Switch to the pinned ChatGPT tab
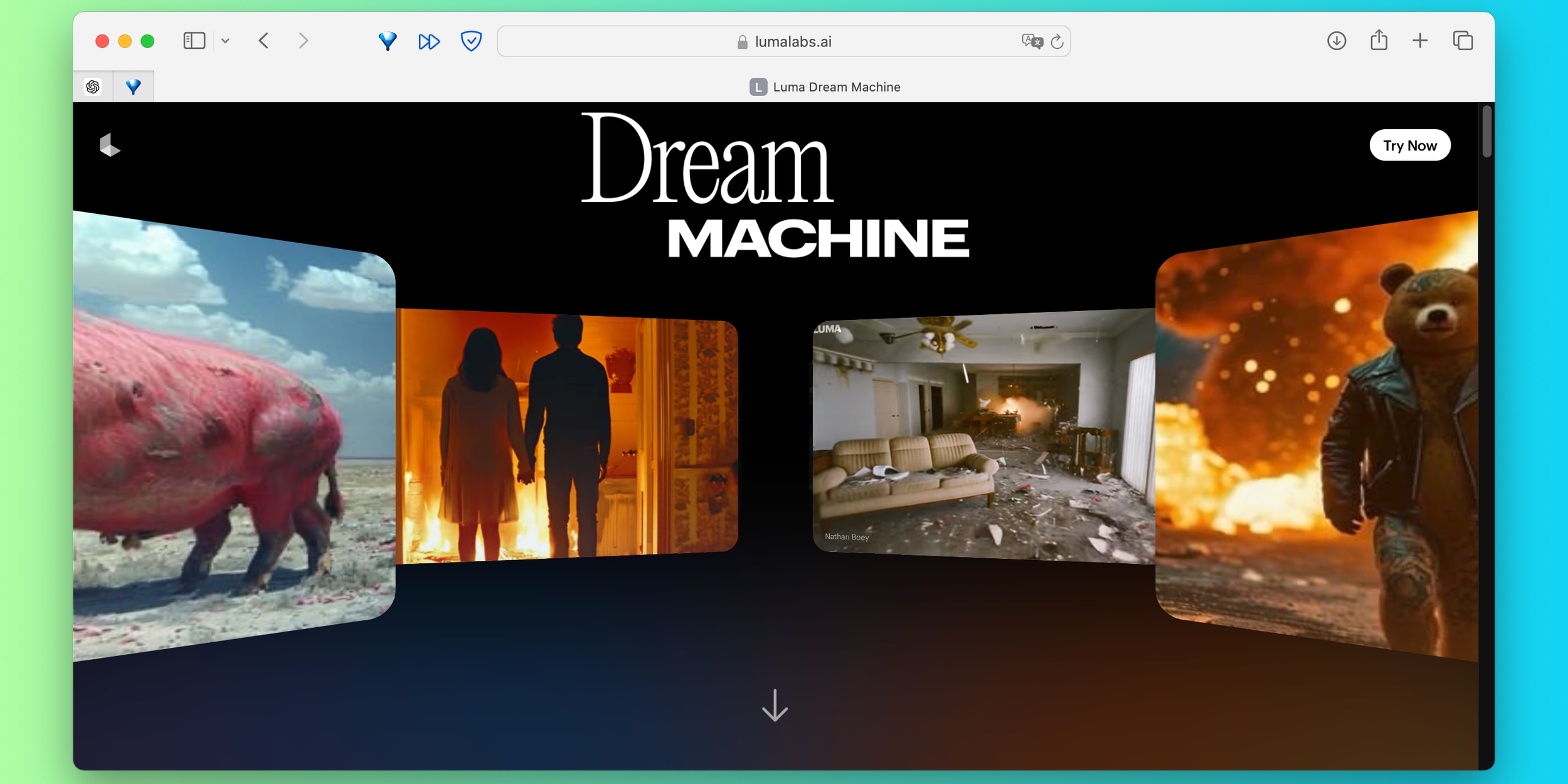This screenshot has width=1568, height=784. [x=93, y=87]
